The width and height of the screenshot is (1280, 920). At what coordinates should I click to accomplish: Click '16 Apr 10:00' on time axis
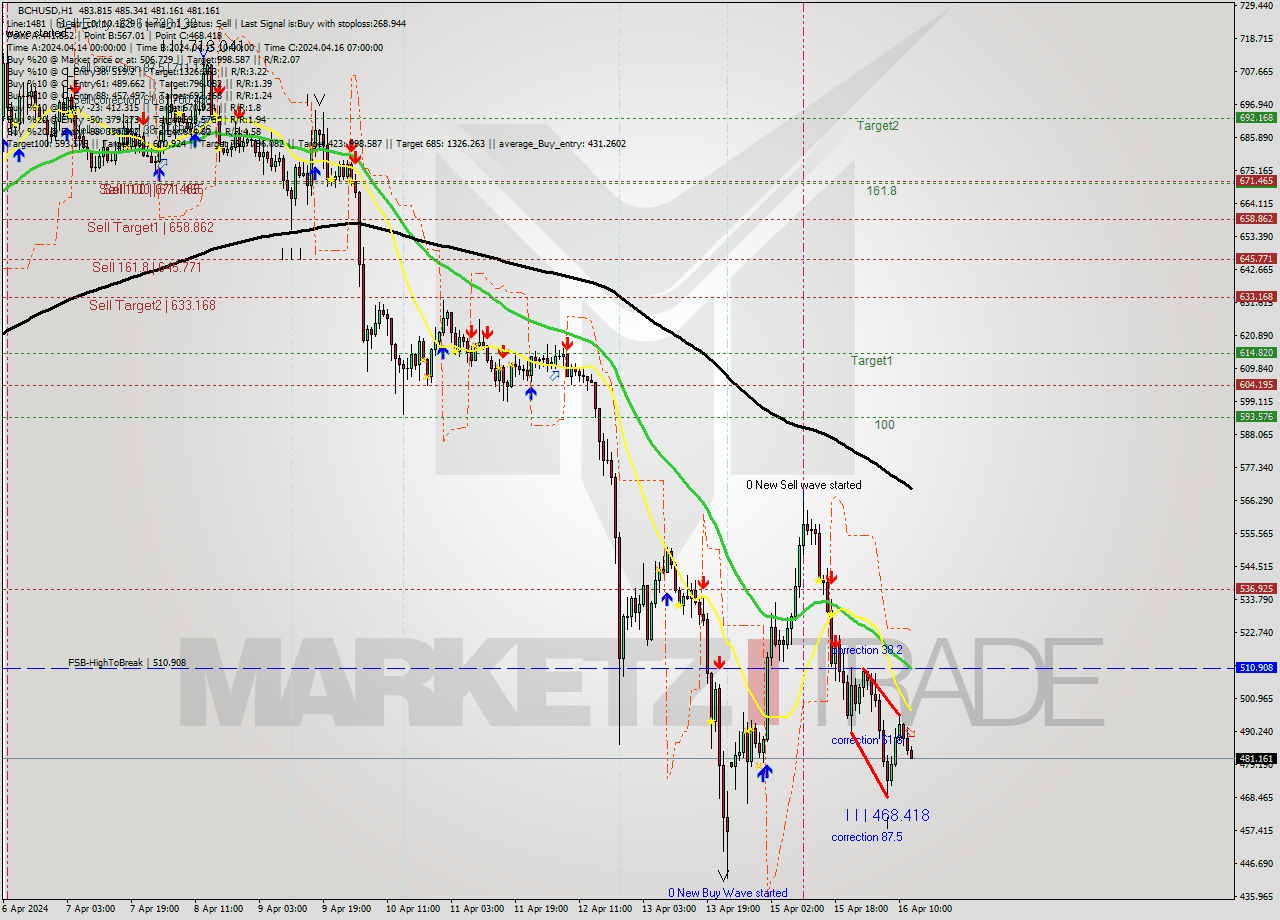[x=924, y=909]
